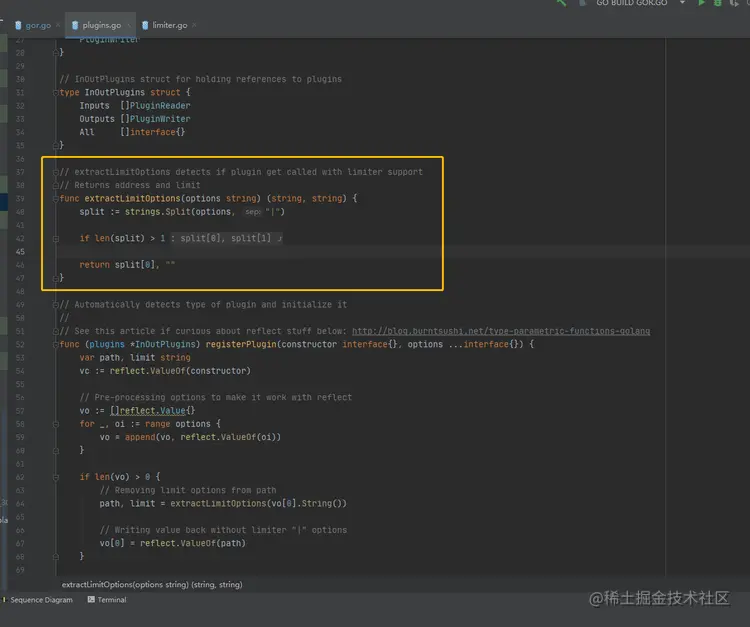The height and width of the screenshot is (627, 750).
Task: Click the 'sep:' parameter hint on line 40
Action: [253, 212]
